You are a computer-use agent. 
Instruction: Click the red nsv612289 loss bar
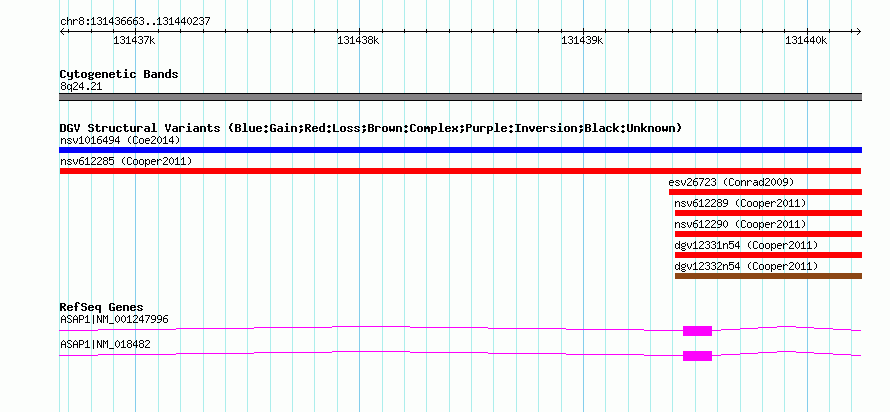[769, 213]
